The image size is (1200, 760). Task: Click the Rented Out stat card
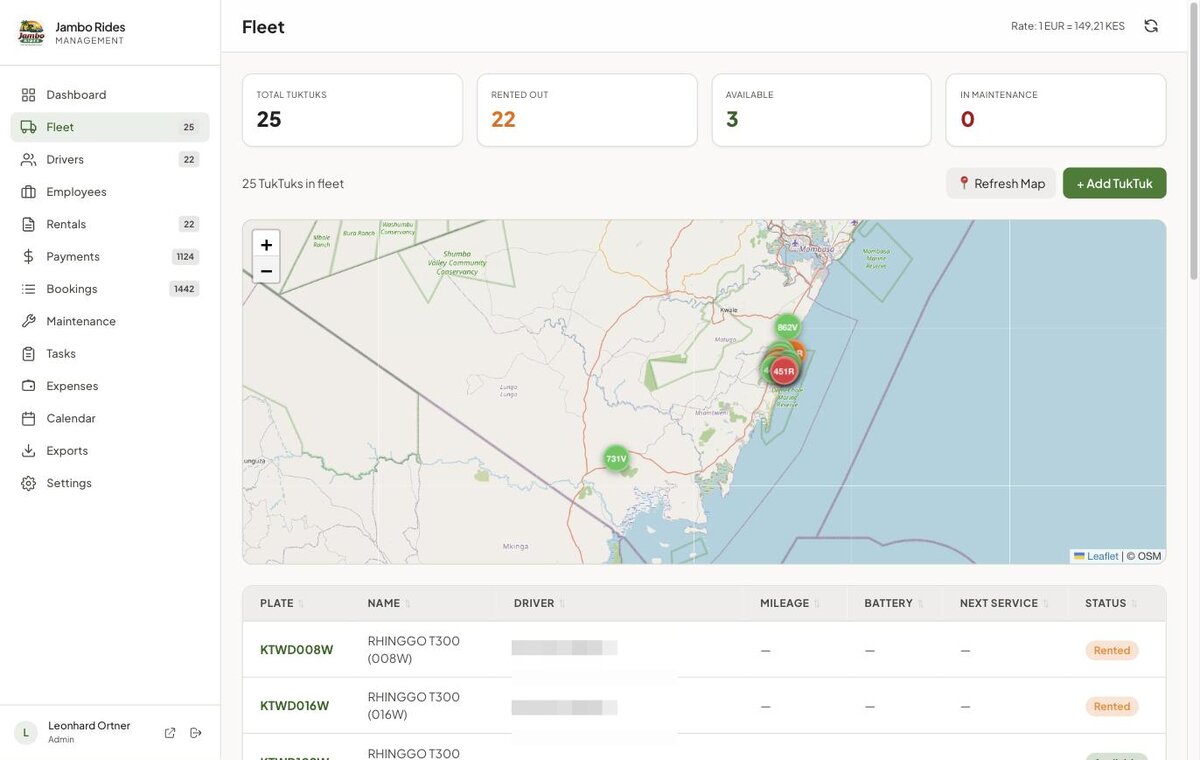coord(587,110)
